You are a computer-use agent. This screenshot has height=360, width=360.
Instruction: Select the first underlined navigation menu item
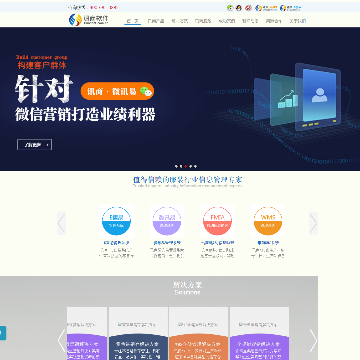tap(132, 21)
